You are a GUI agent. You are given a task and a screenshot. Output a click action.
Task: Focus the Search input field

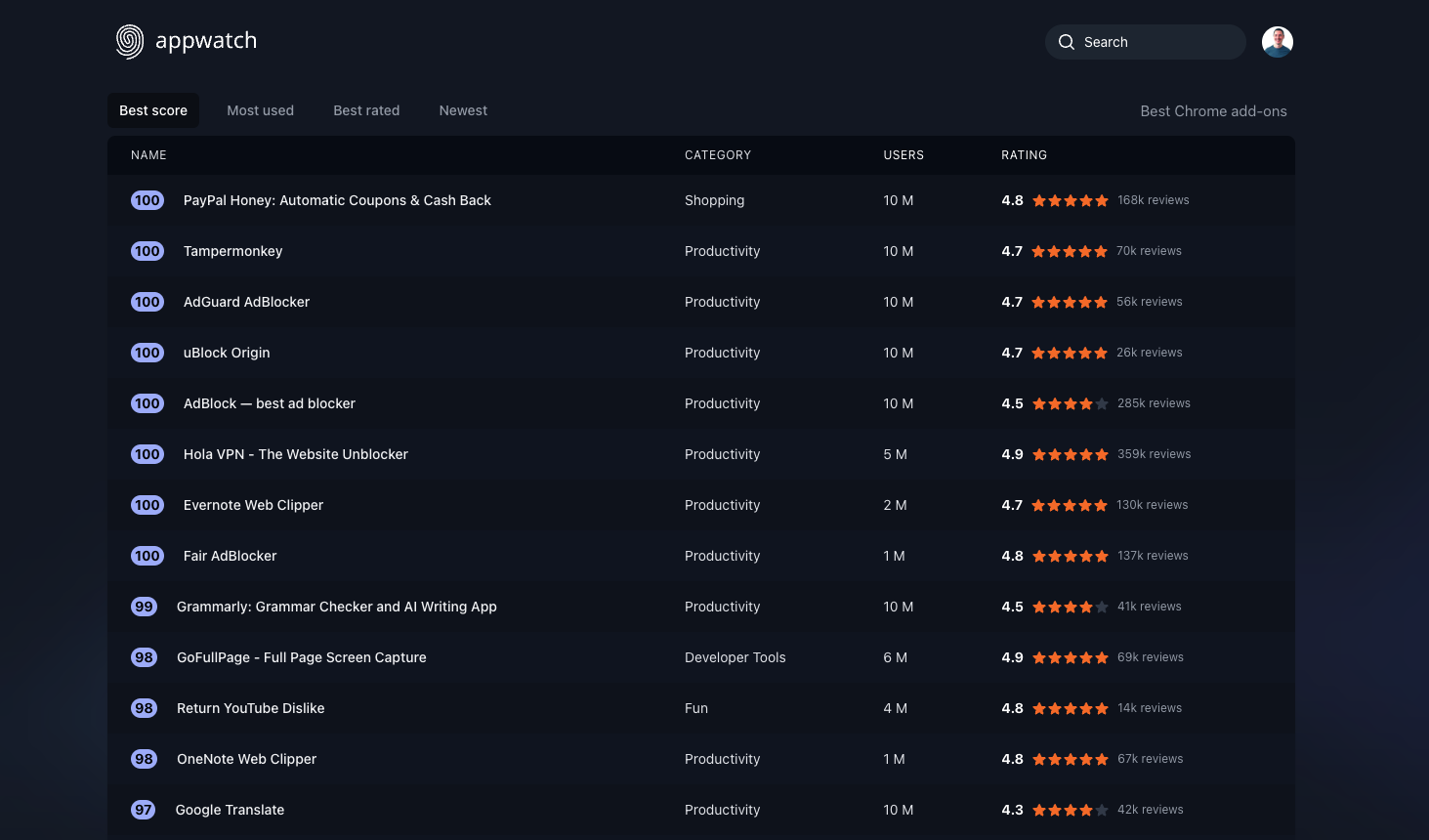click(1146, 42)
